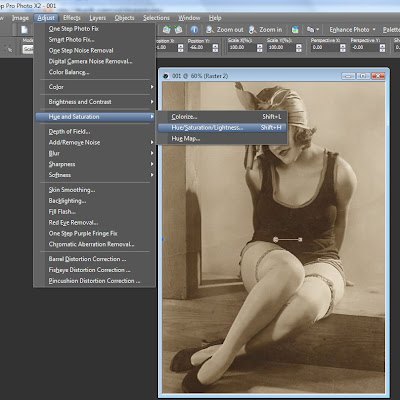Click the Perspective X stepper arrows
This screenshot has width=400, height=400.
click(343, 48)
